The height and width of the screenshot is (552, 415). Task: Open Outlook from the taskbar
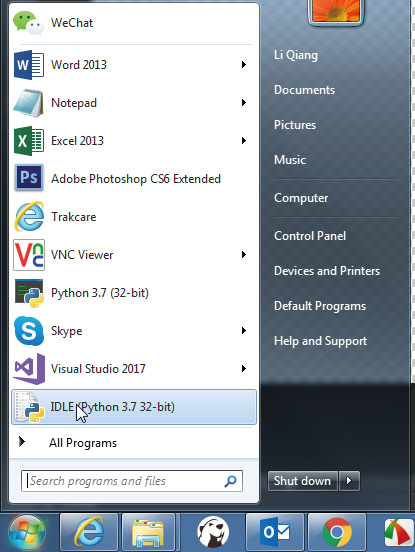(275, 532)
